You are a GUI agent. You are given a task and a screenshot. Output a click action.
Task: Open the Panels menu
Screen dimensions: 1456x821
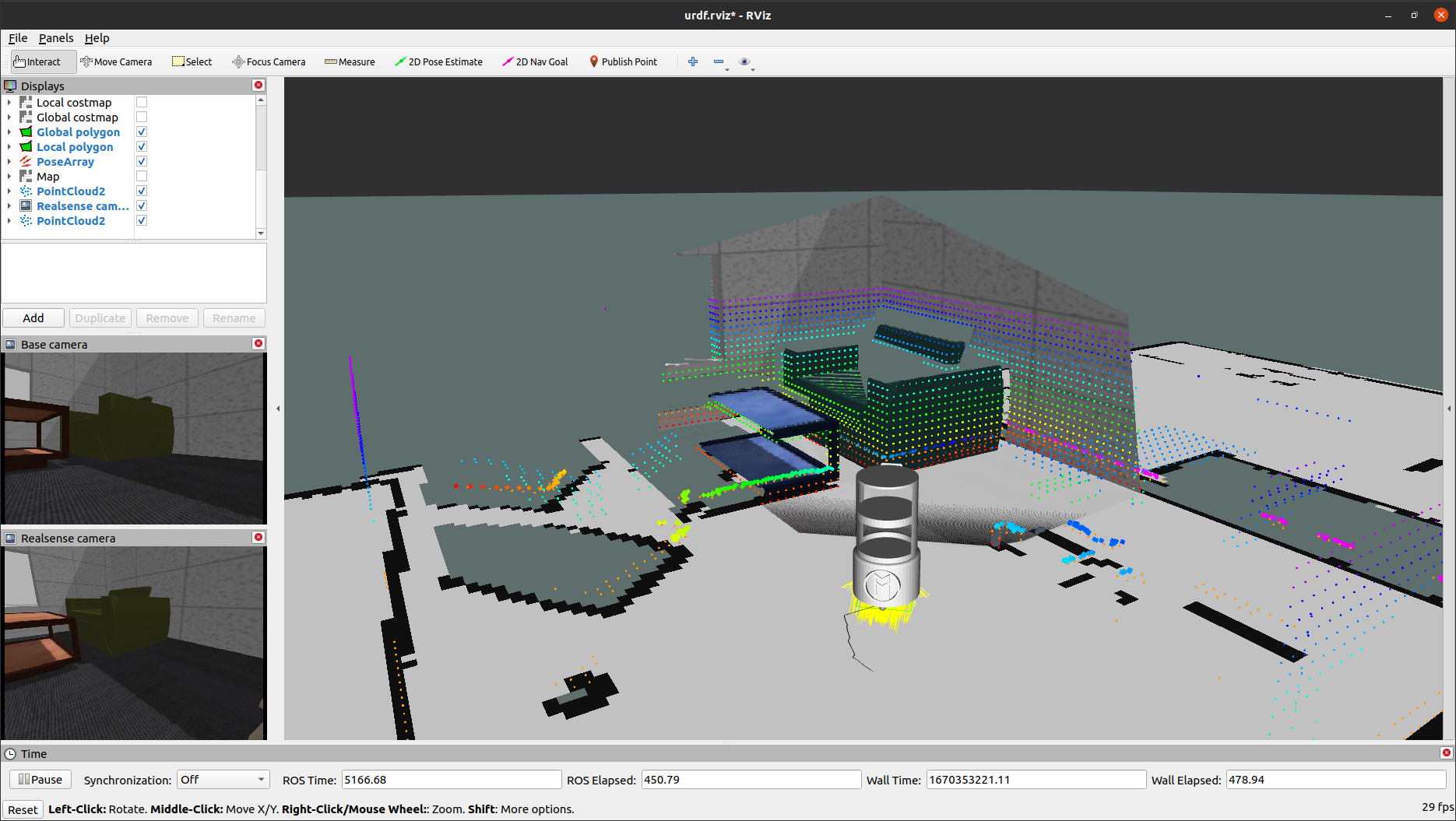coord(56,37)
